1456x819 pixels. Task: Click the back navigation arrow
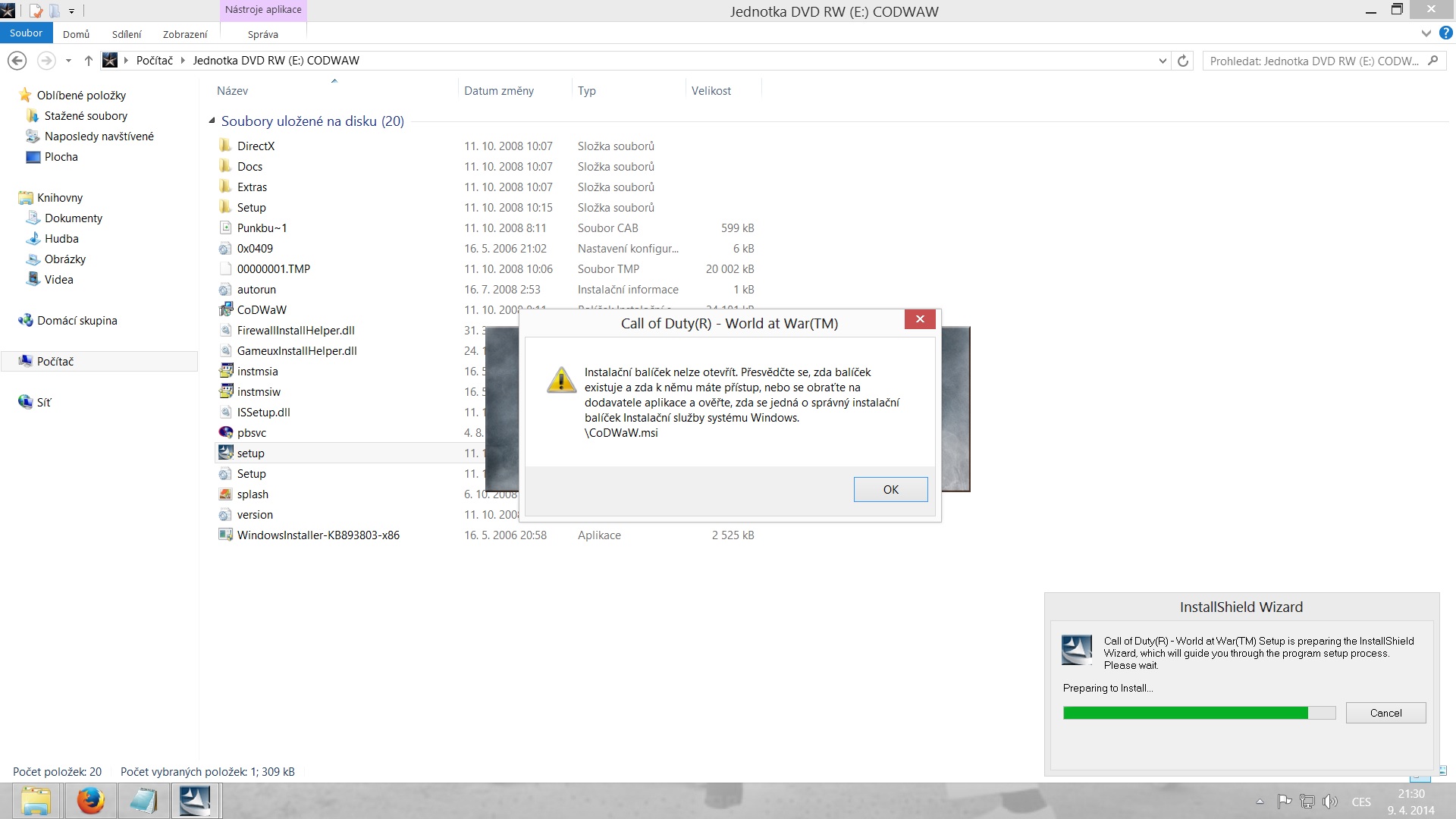tap(17, 61)
